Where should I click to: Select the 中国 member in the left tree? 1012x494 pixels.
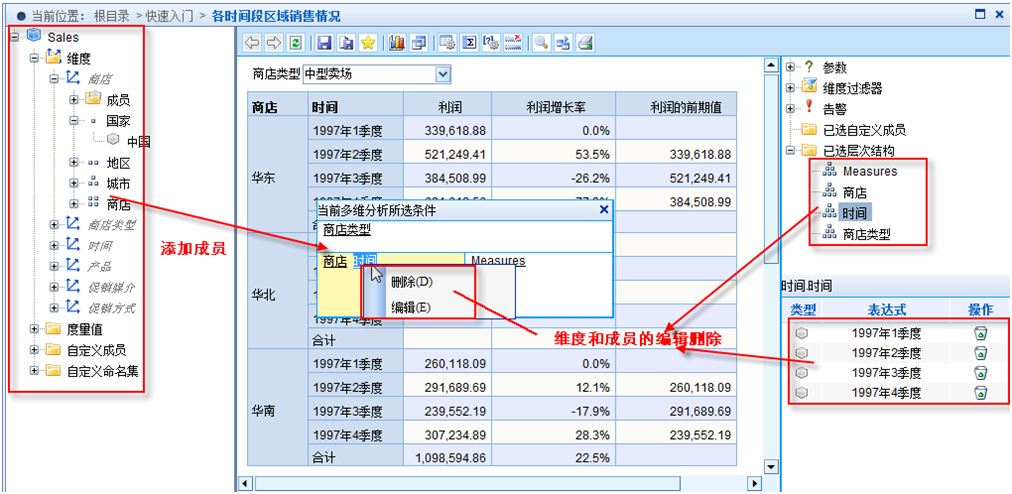coord(139,141)
